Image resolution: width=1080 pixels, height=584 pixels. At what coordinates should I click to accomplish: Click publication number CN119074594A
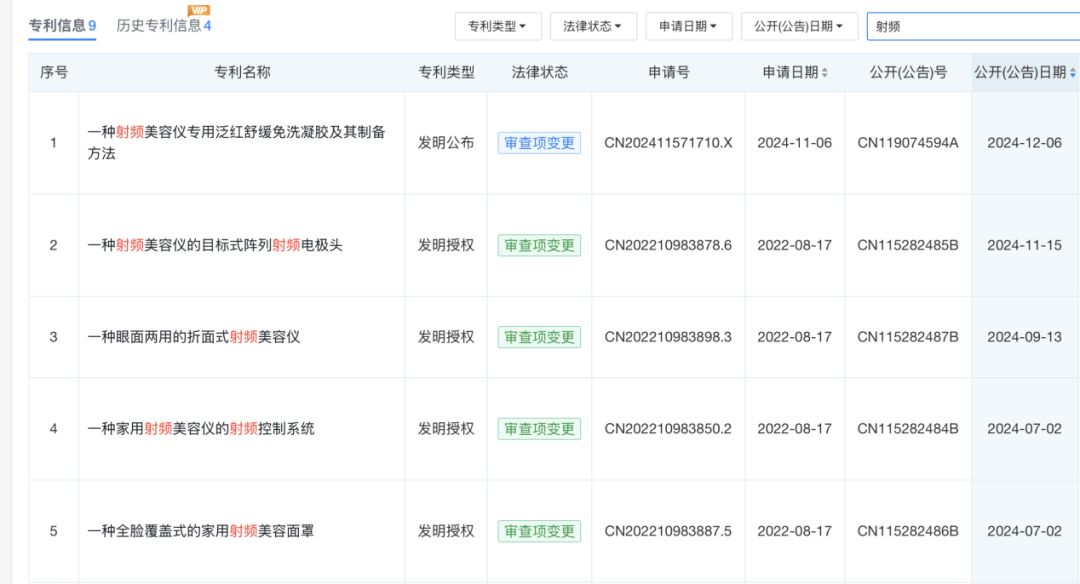[907, 143]
